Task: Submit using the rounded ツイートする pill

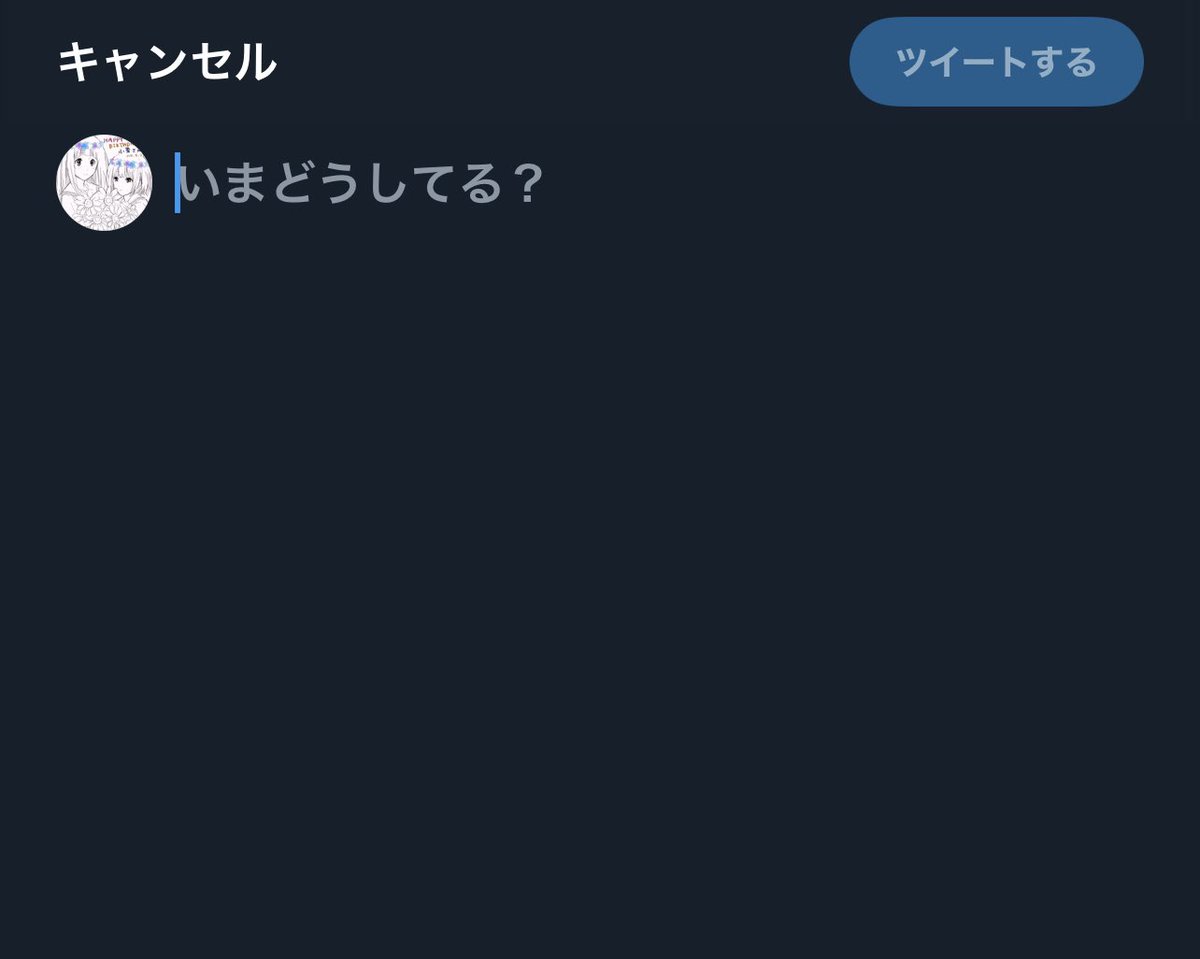Action: [996, 62]
